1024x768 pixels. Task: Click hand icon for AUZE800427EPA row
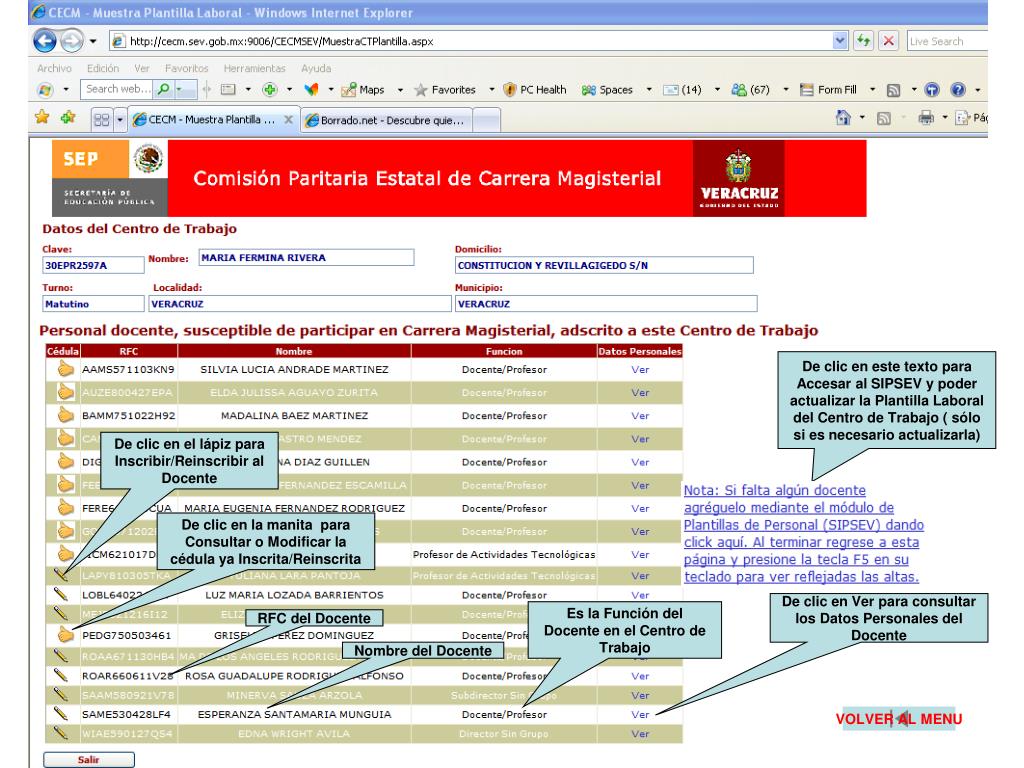pos(65,392)
